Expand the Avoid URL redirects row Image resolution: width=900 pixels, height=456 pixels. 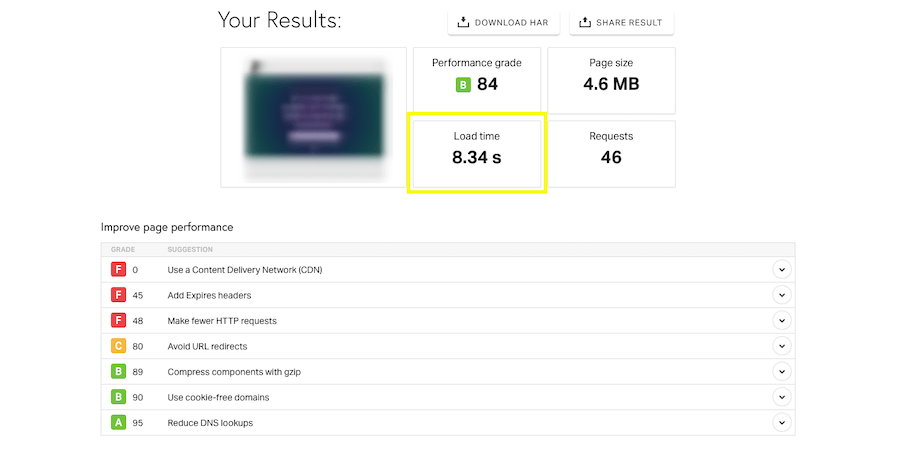coord(781,346)
